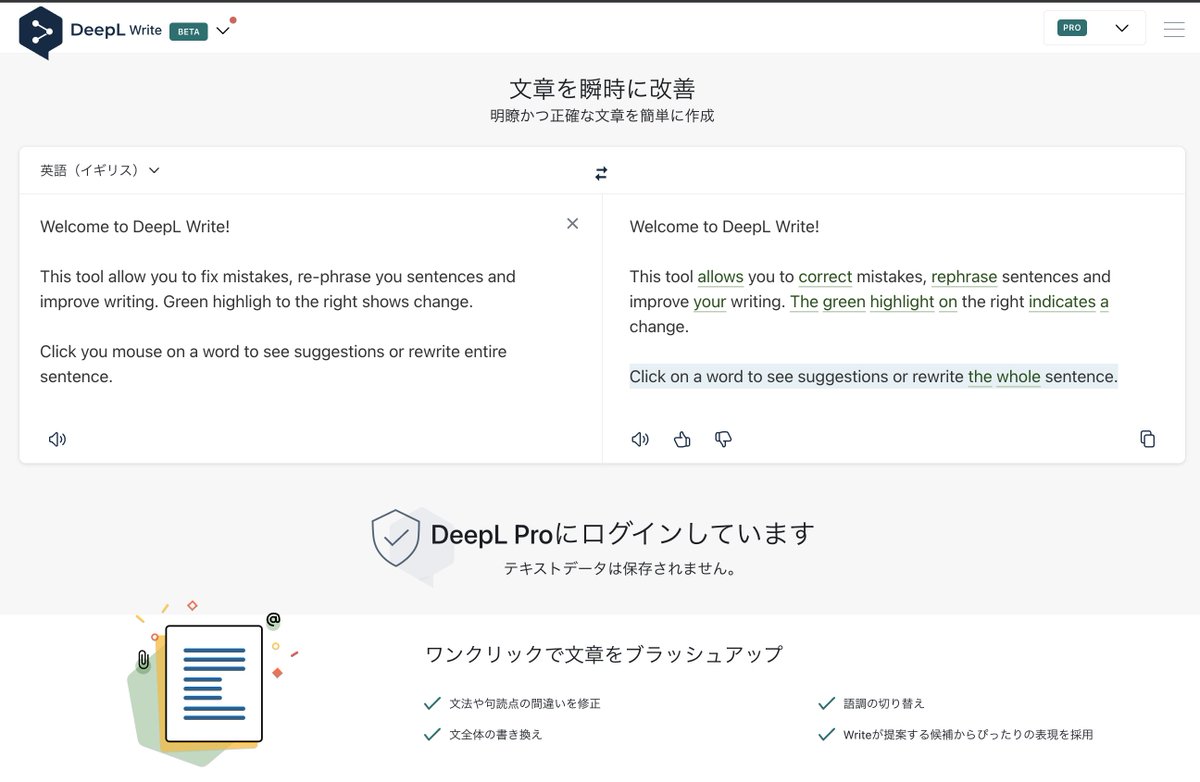Click the ワンクリックで文章をブラッシュアップ heading
1200x782 pixels.
604,655
